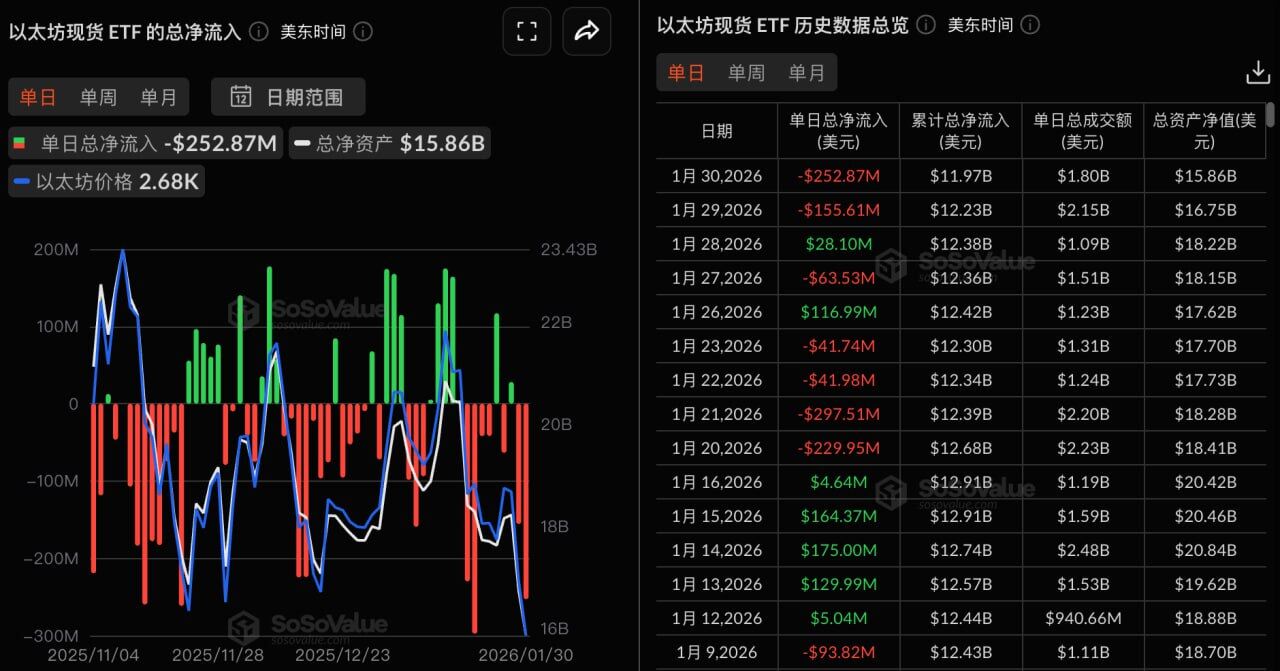Click info icon next to left 美东时间 label
1280x671 pixels.
363,32
